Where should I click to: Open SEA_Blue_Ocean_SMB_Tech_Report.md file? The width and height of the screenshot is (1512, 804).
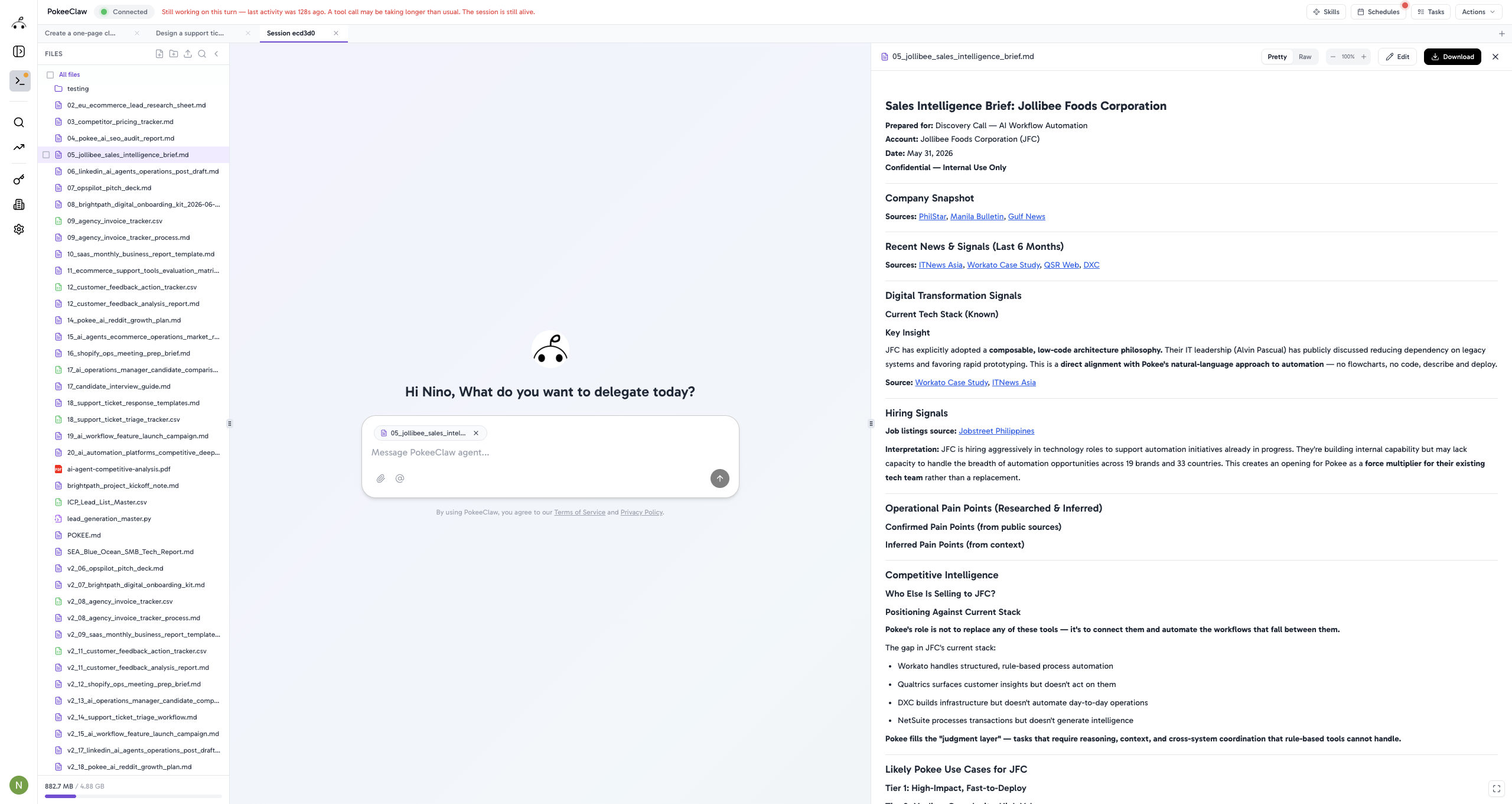[131, 552]
